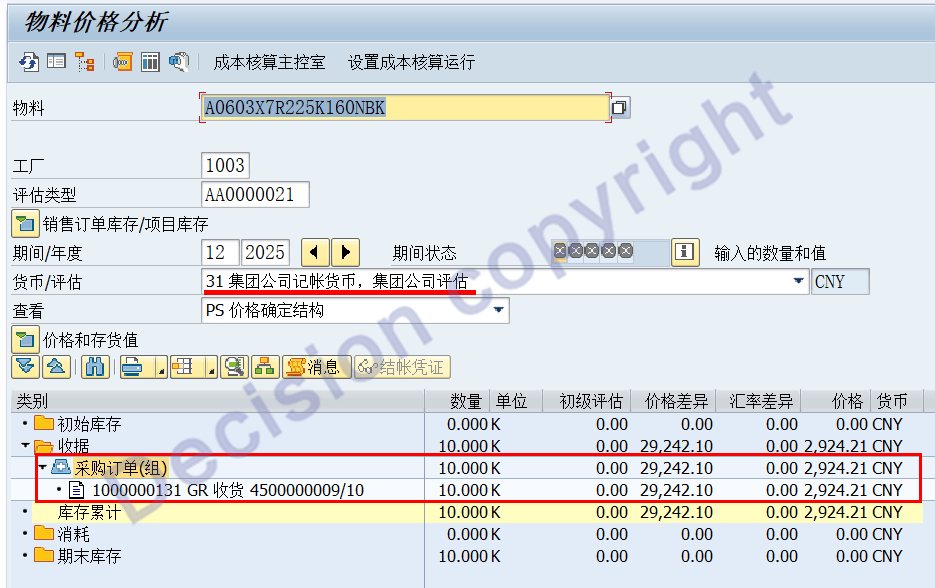The width and height of the screenshot is (935, 588).
Task: Click the tree structure icon in top toolbar
Action: pyautogui.click(x=84, y=62)
